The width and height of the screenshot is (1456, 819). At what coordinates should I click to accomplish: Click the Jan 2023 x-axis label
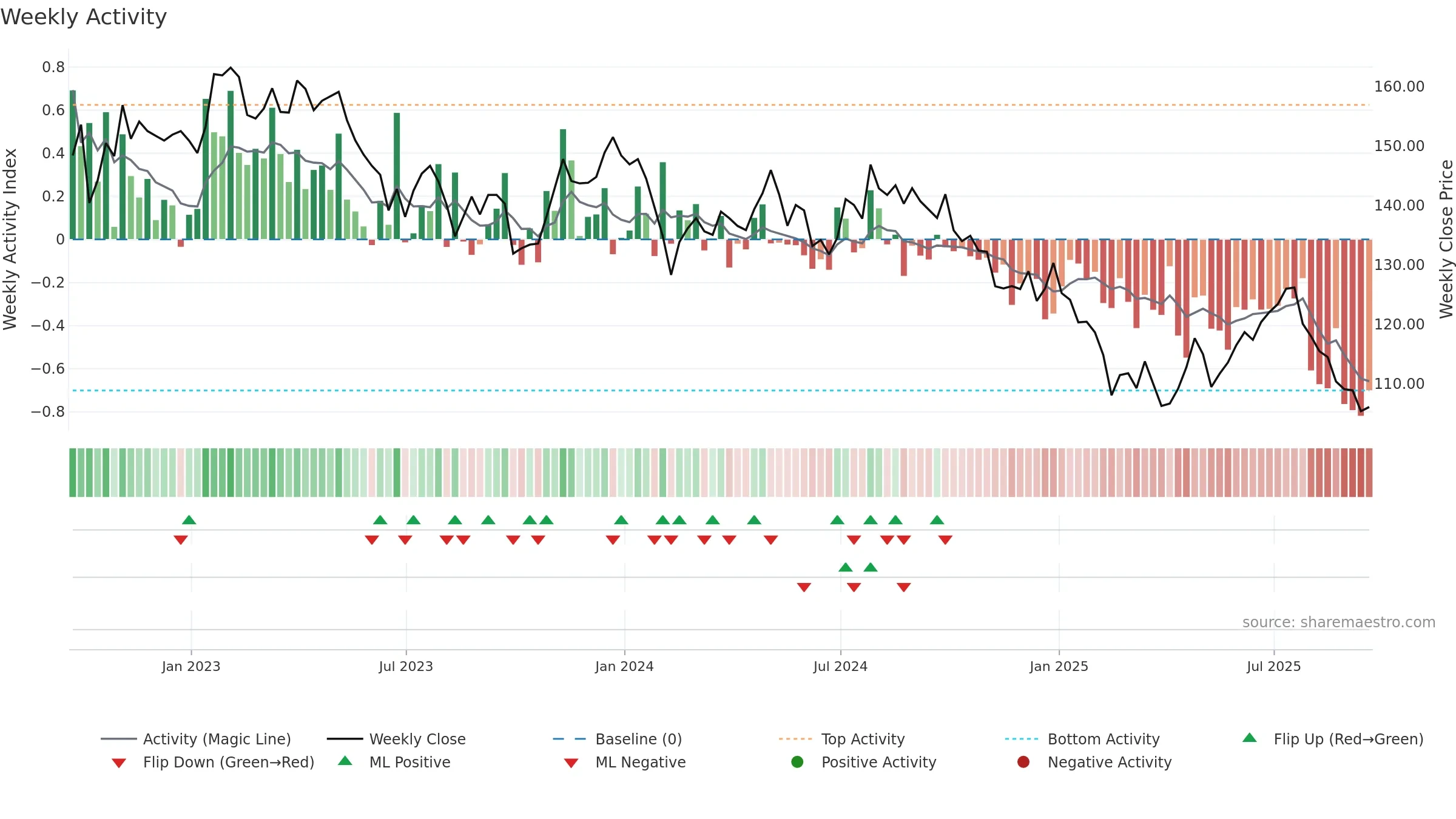click(x=191, y=666)
